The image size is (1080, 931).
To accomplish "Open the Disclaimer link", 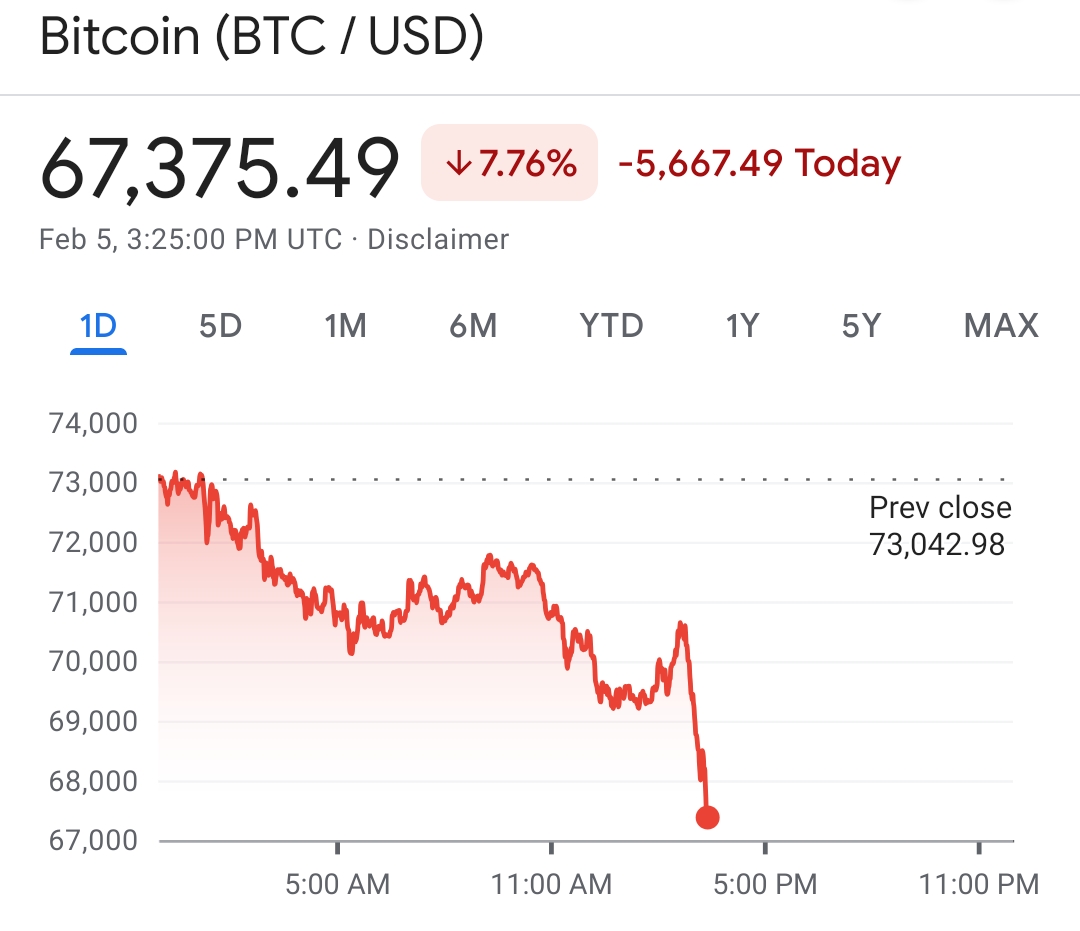I will tap(438, 240).
